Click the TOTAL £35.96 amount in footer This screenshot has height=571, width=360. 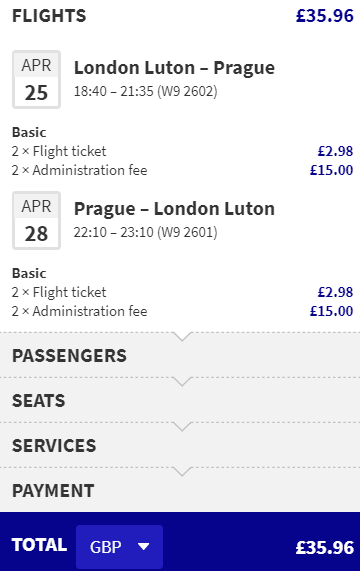pos(325,547)
